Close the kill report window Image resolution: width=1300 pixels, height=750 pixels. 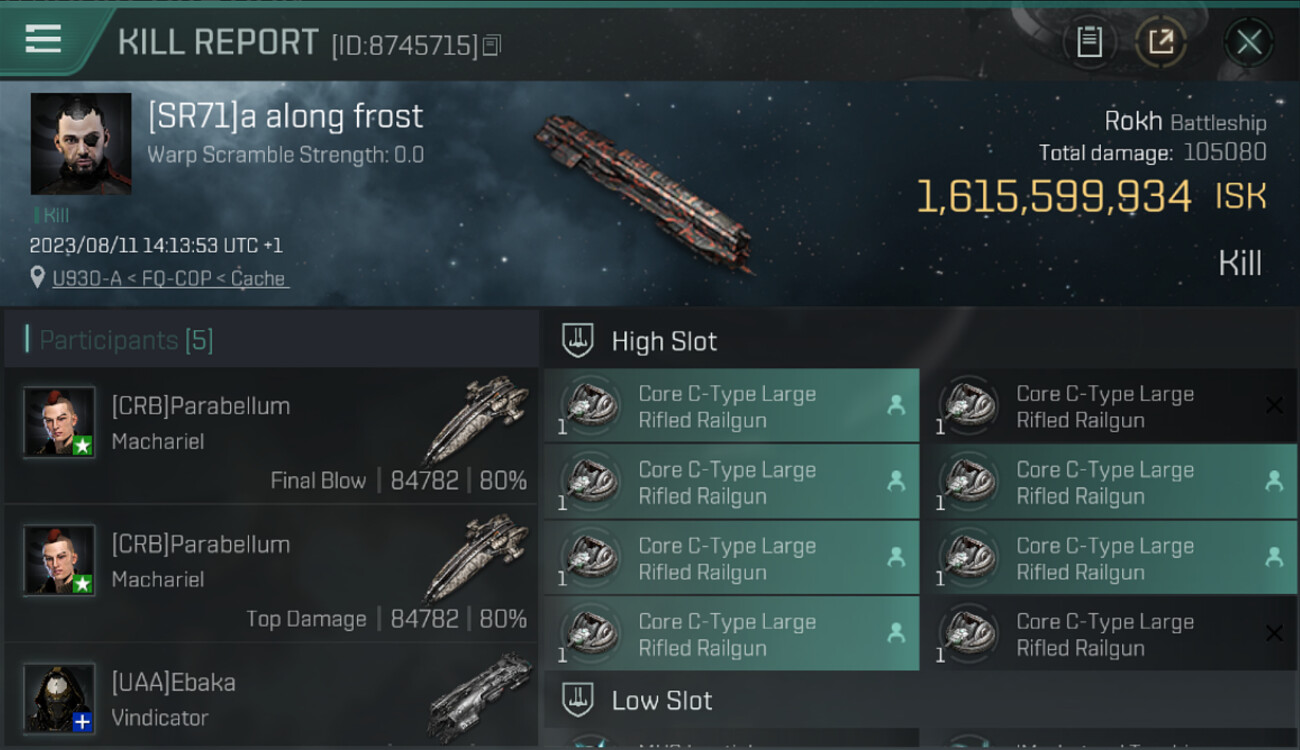(1249, 42)
